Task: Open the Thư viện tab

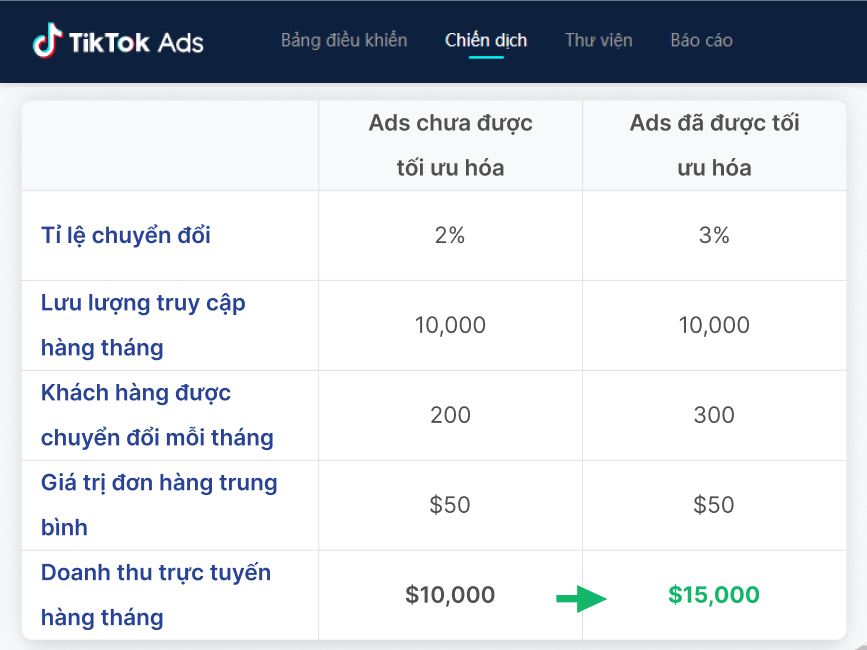Action: [x=599, y=41]
